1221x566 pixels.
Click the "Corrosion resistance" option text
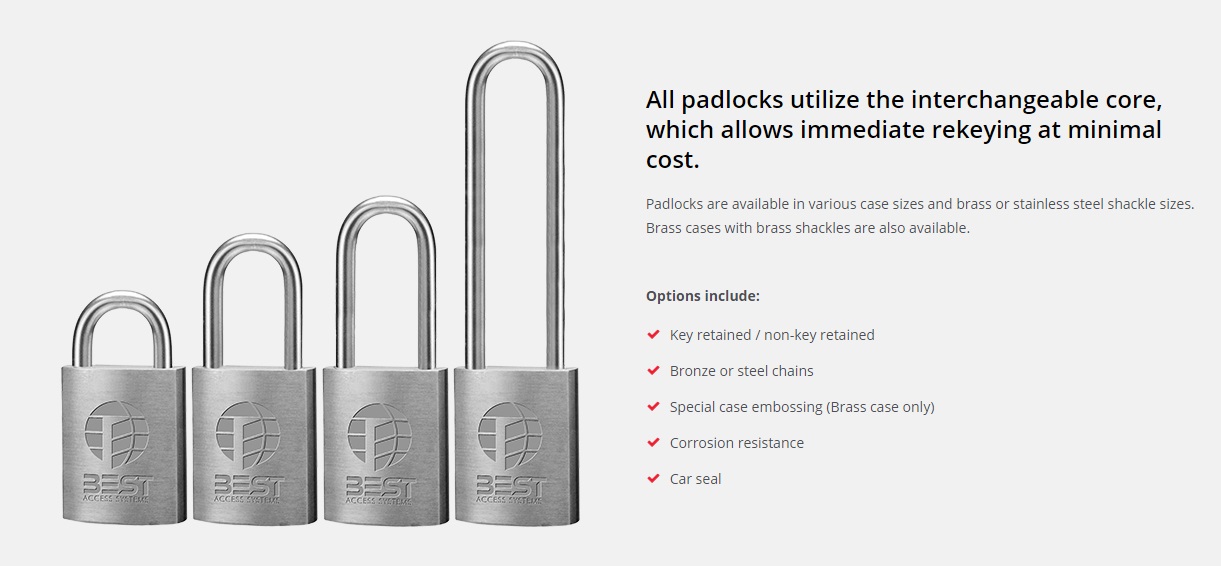point(736,443)
